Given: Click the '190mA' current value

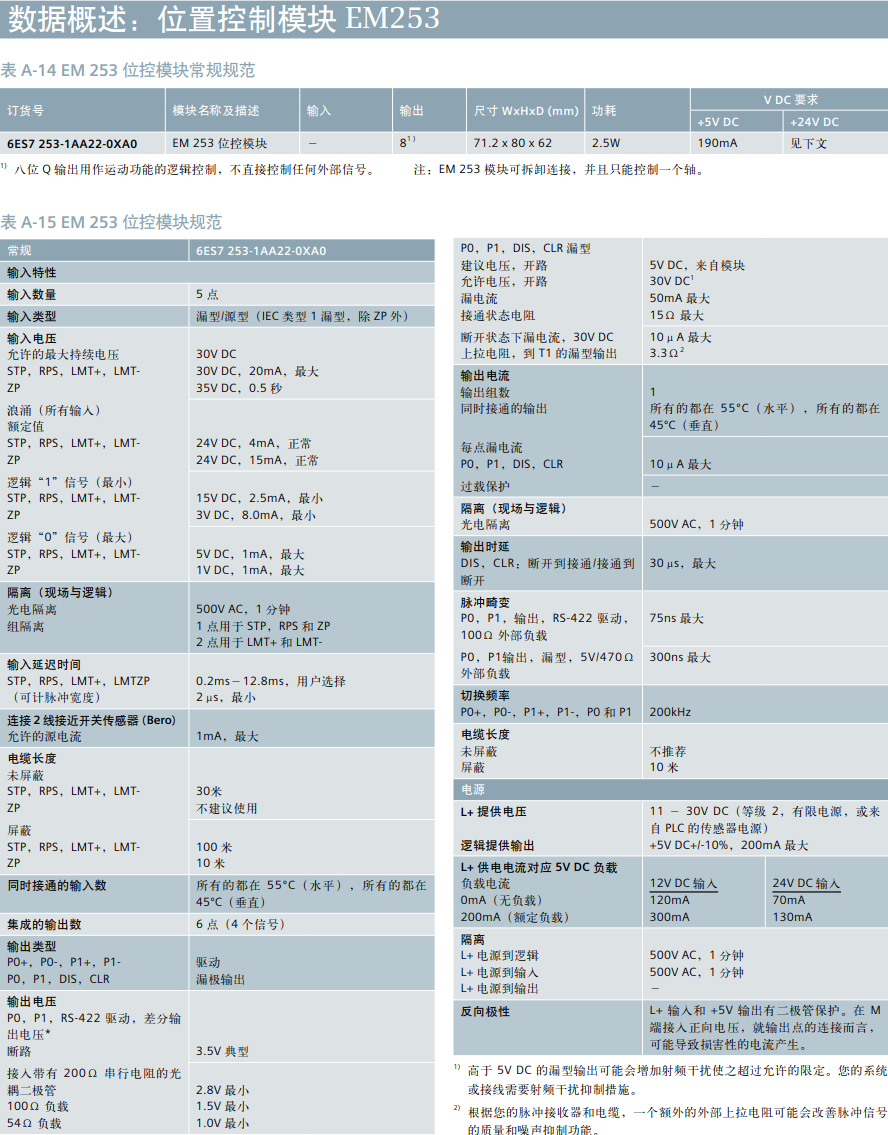Looking at the screenshot, I should coord(717,143).
